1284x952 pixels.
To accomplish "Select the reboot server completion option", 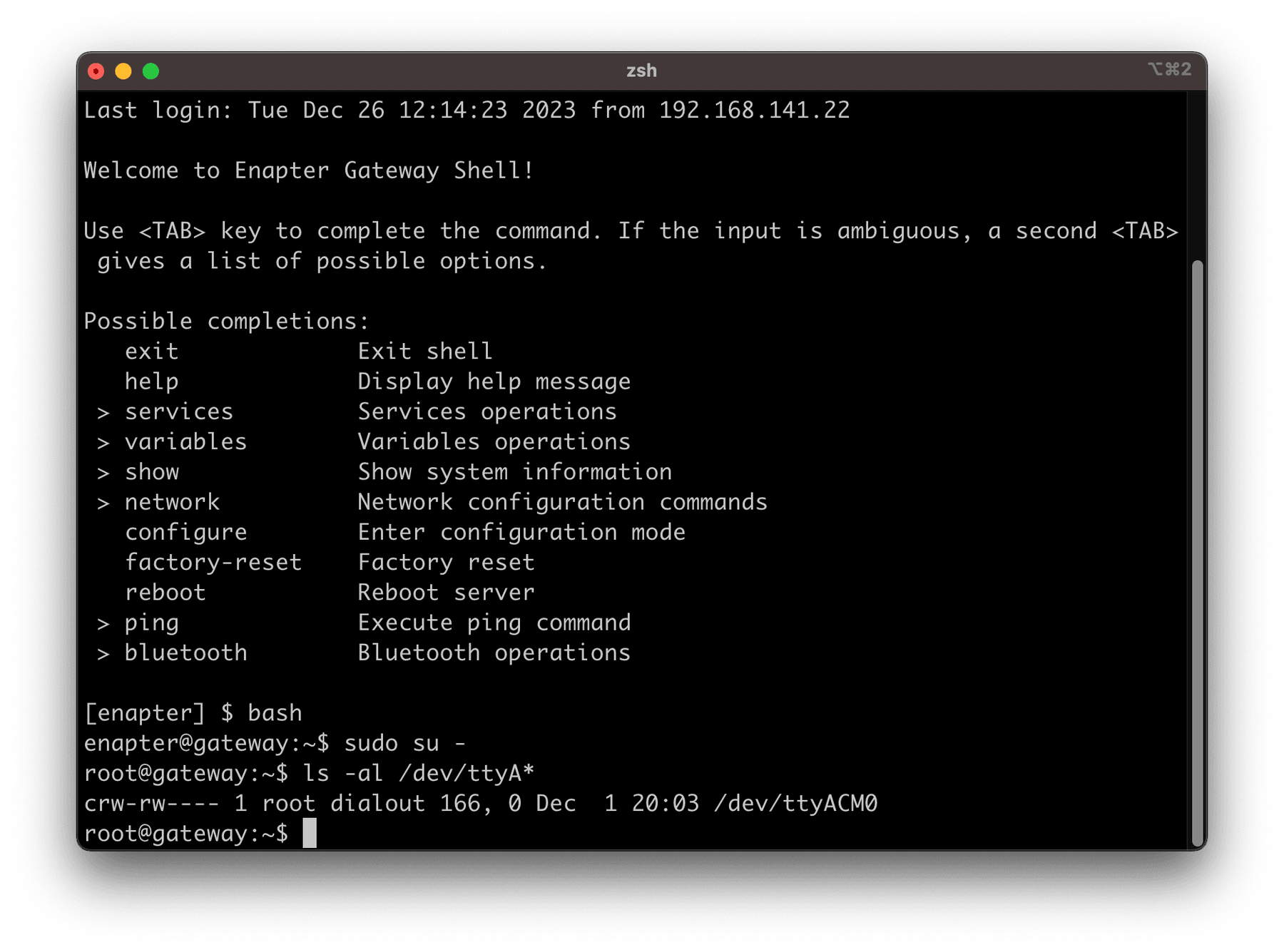I will (165, 592).
